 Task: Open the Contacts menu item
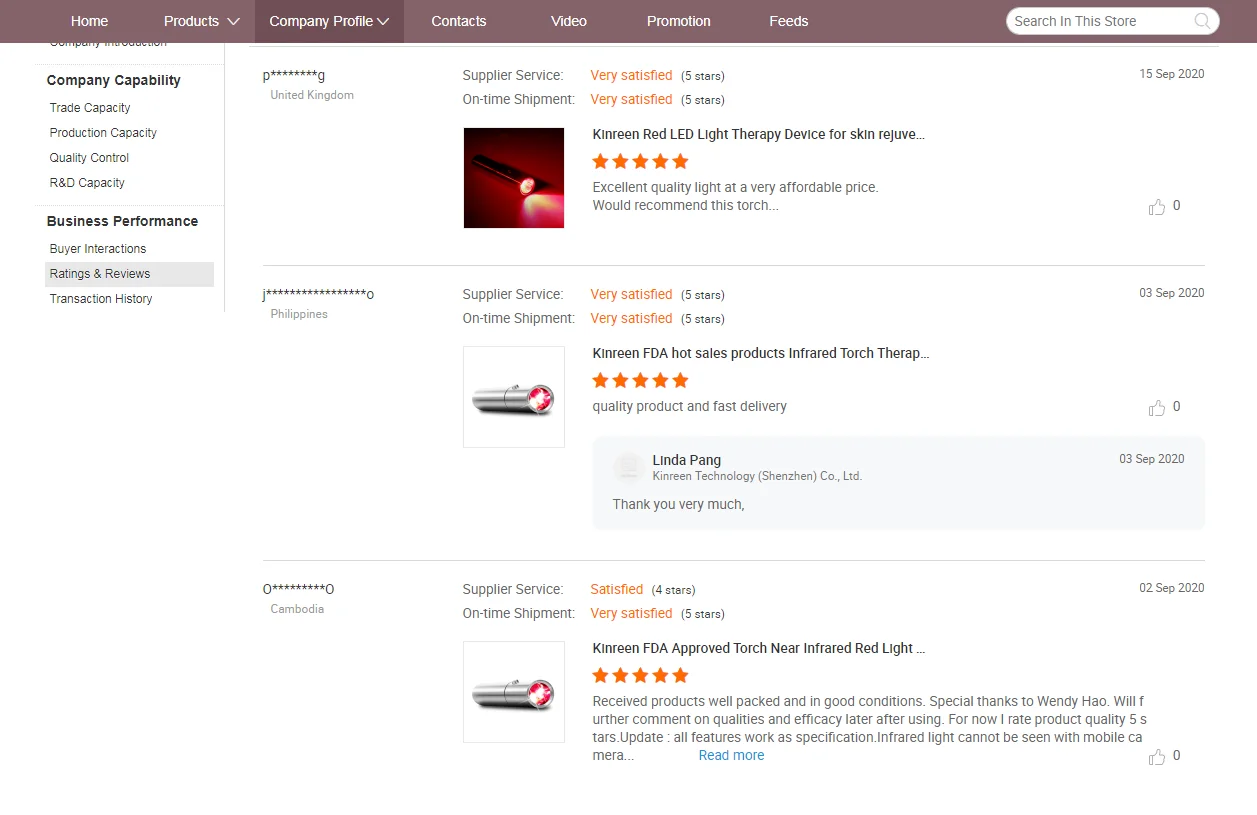pos(459,21)
